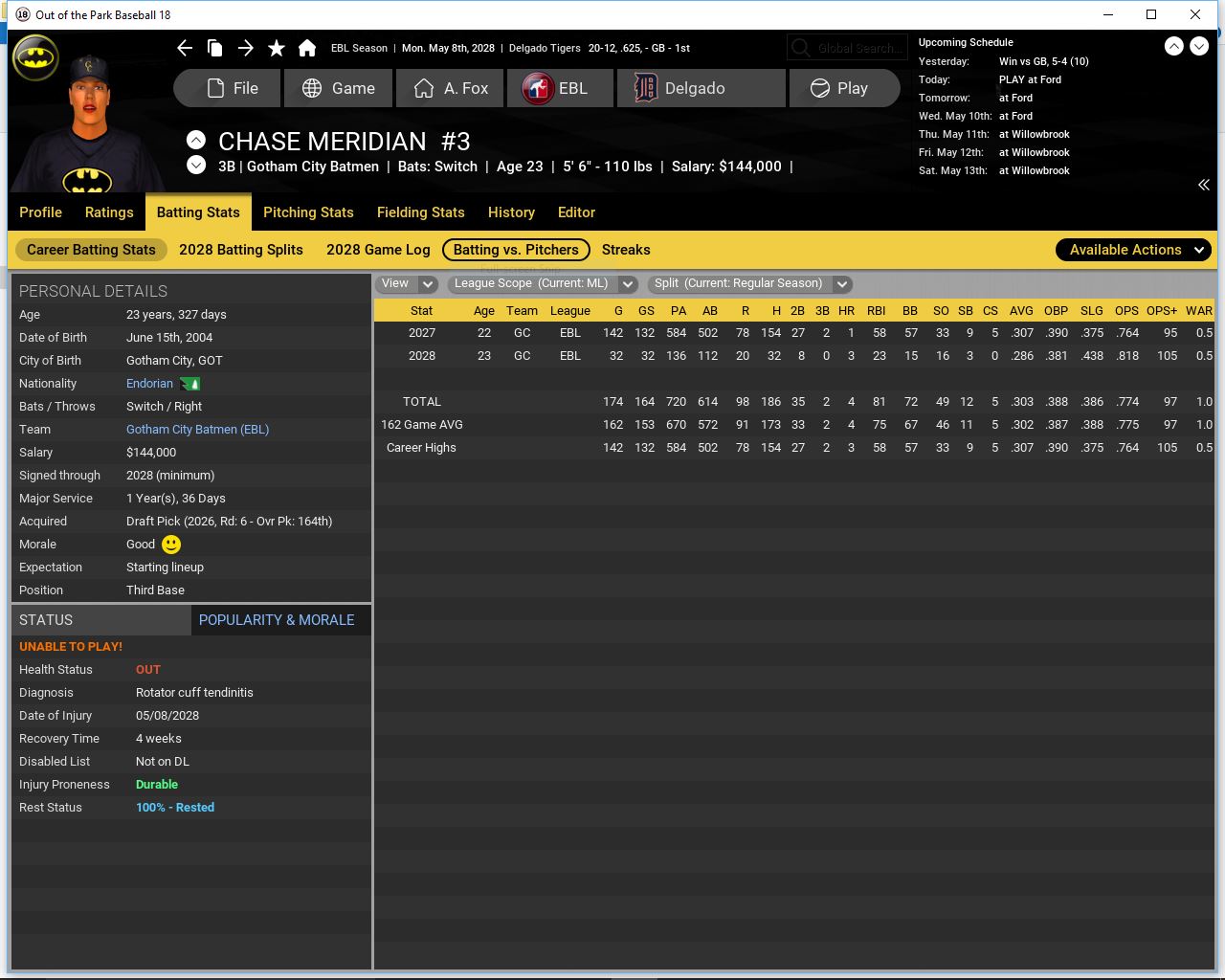Screen dimensions: 1225x980
Task: Switch to the Fielding Stats tab
Action: point(421,212)
